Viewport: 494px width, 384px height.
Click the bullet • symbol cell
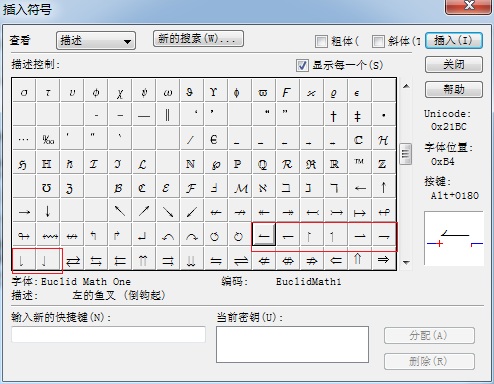tap(384, 115)
